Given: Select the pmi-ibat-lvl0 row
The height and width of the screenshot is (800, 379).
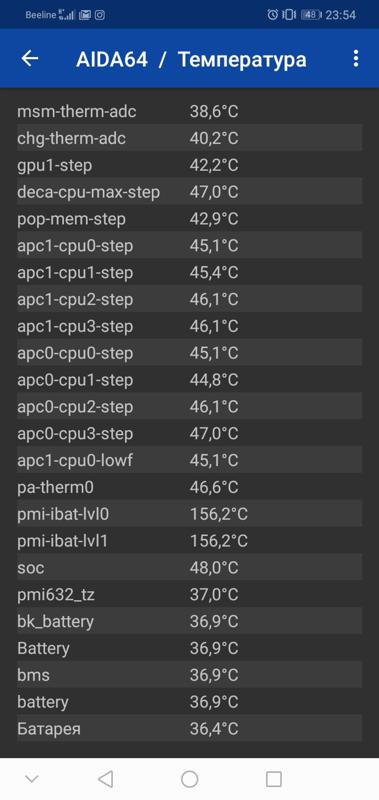Looking at the screenshot, I should click(189, 514).
